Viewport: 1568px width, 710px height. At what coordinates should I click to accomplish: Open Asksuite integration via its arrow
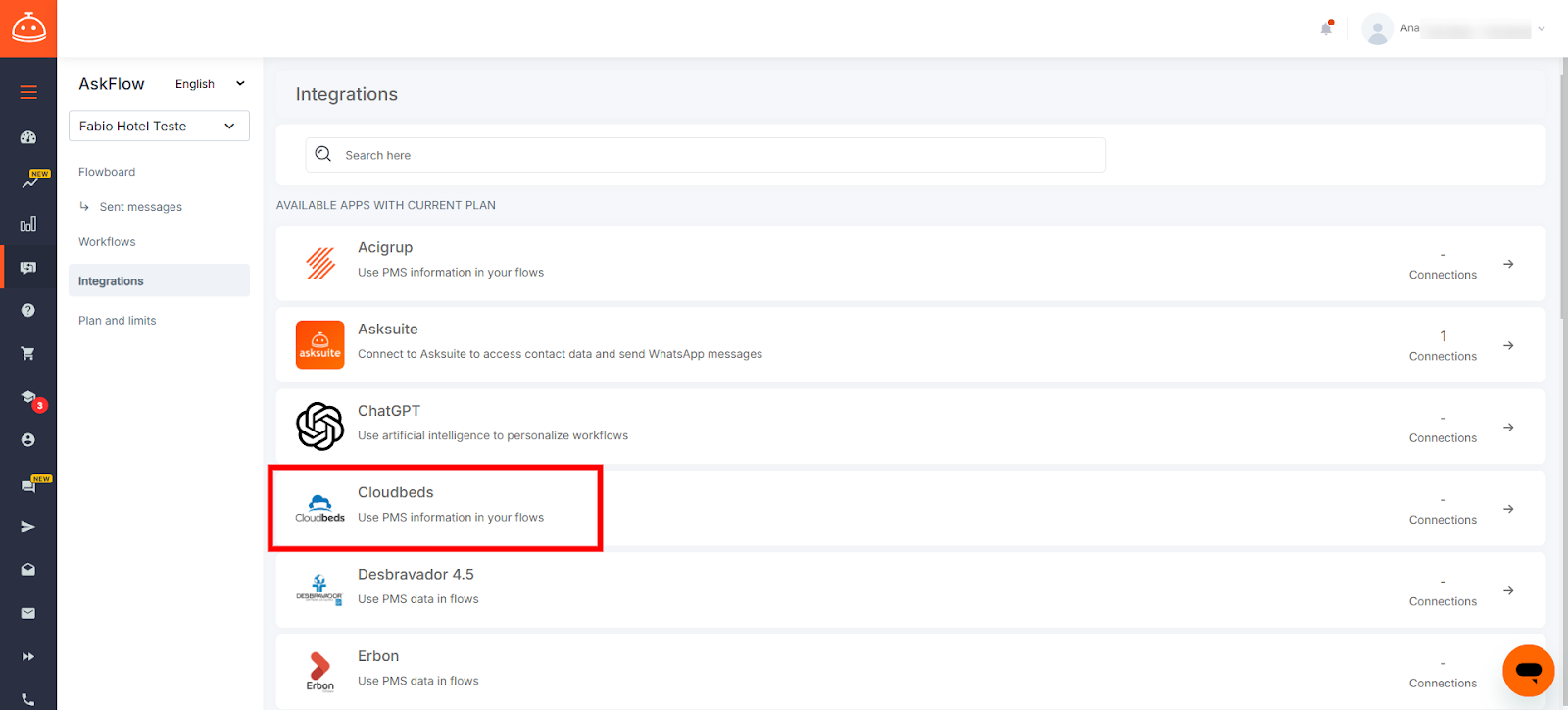pos(1509,345)
